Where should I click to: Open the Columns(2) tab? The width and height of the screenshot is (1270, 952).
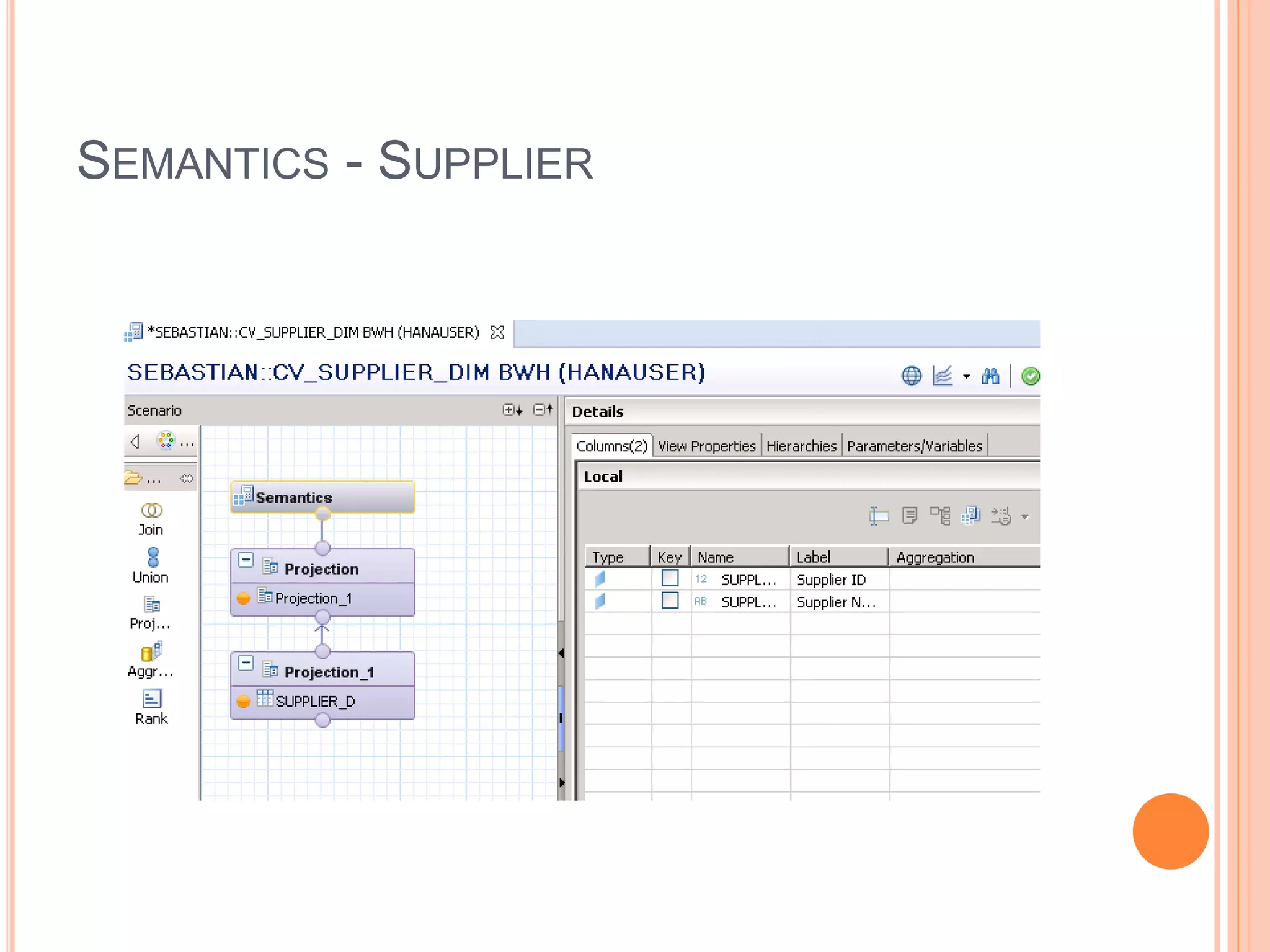611,446
